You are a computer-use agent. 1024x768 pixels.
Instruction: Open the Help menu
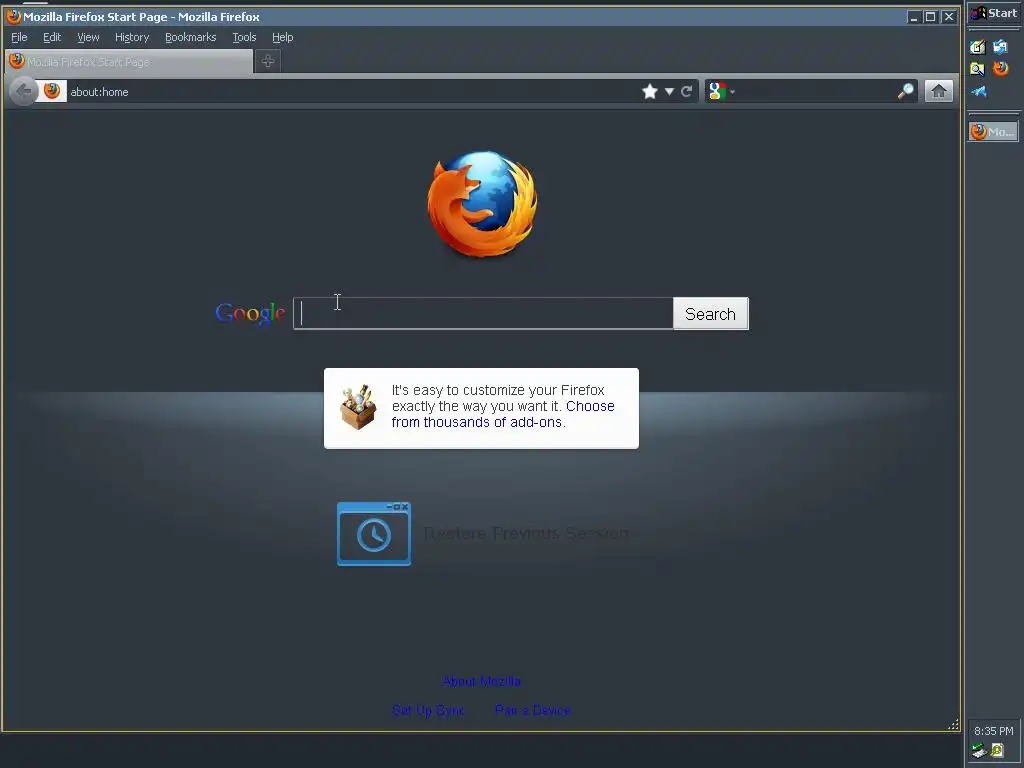[283, 37]
